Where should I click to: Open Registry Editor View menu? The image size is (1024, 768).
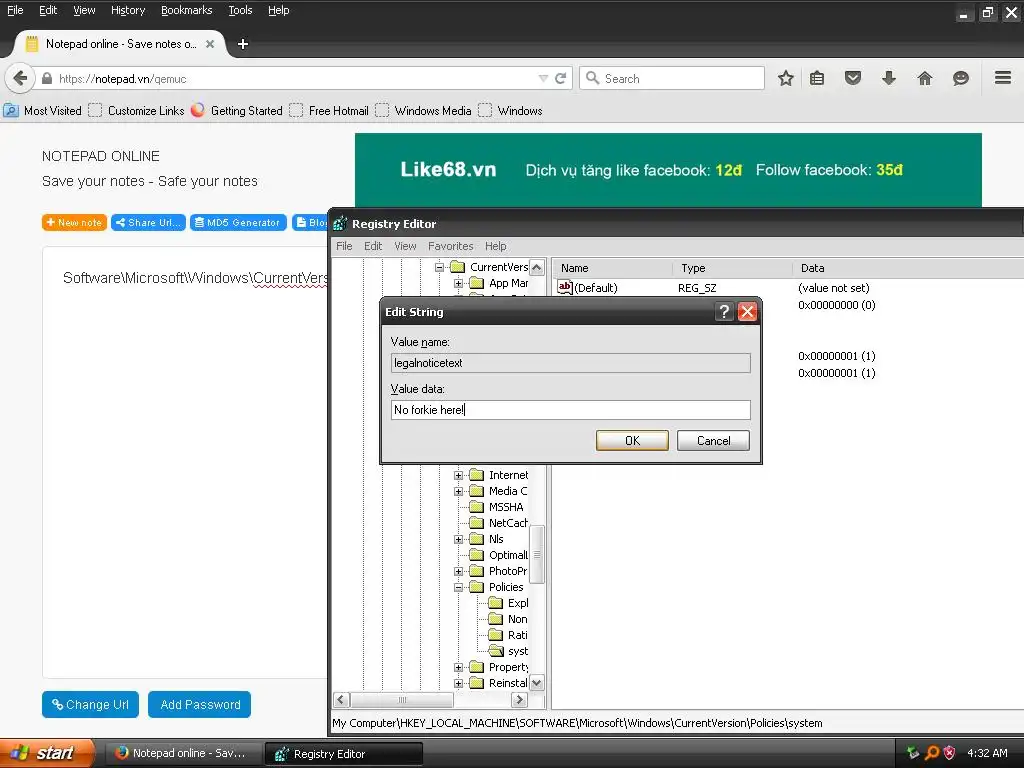(x=405, y=246)
